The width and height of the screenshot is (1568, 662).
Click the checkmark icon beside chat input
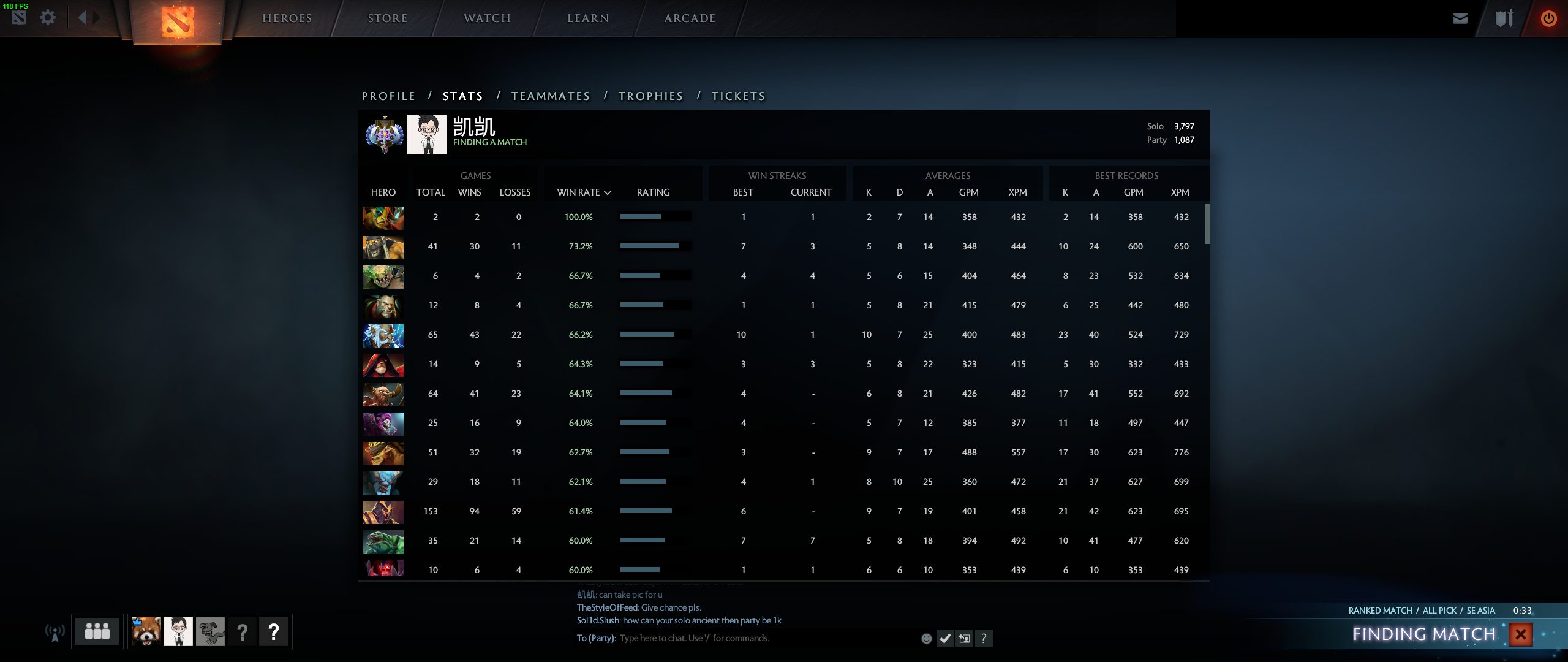click(x=945, y=639)
